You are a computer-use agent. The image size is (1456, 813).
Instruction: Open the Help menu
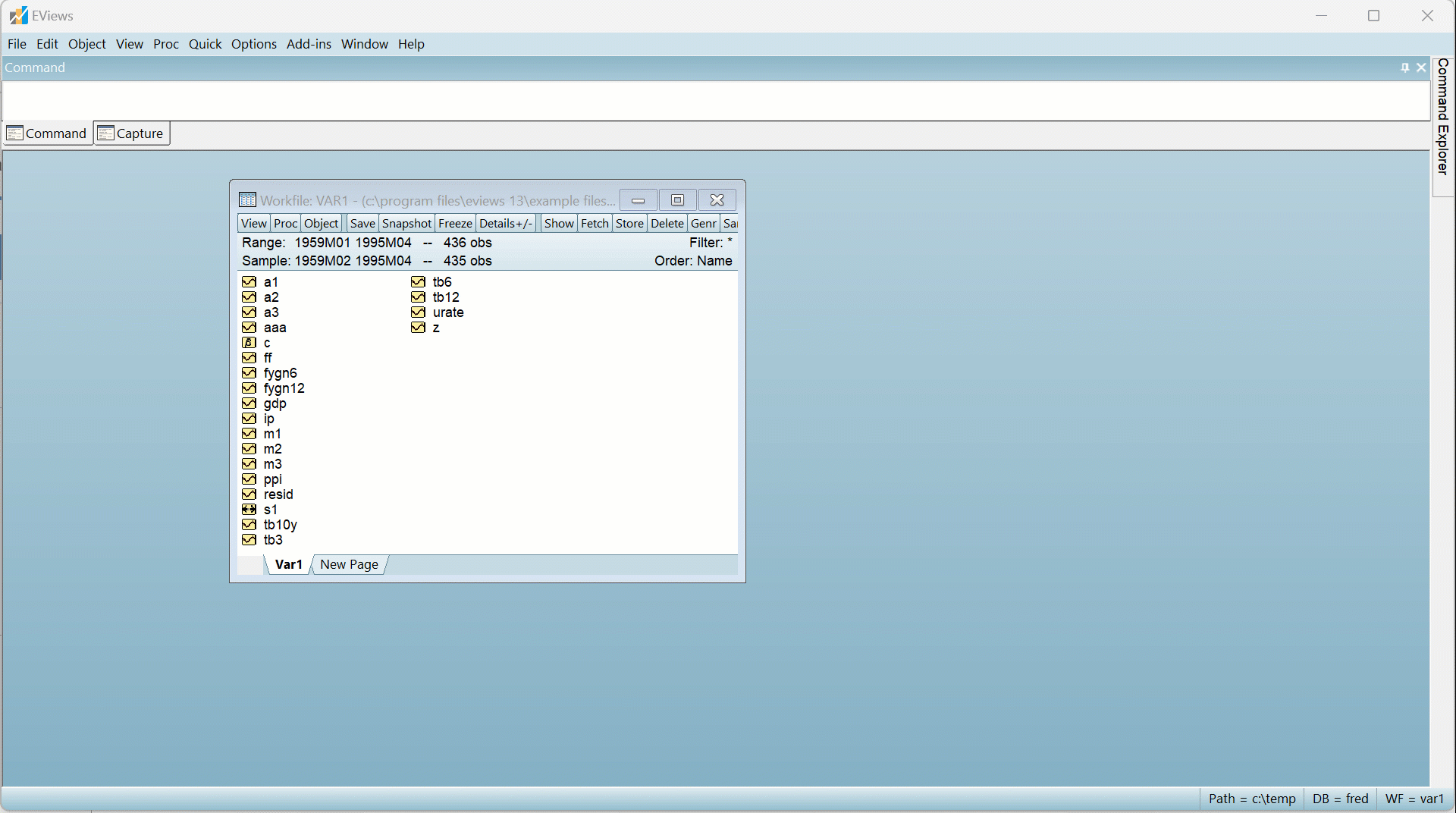pyautogui.click(x=411, y=44)
